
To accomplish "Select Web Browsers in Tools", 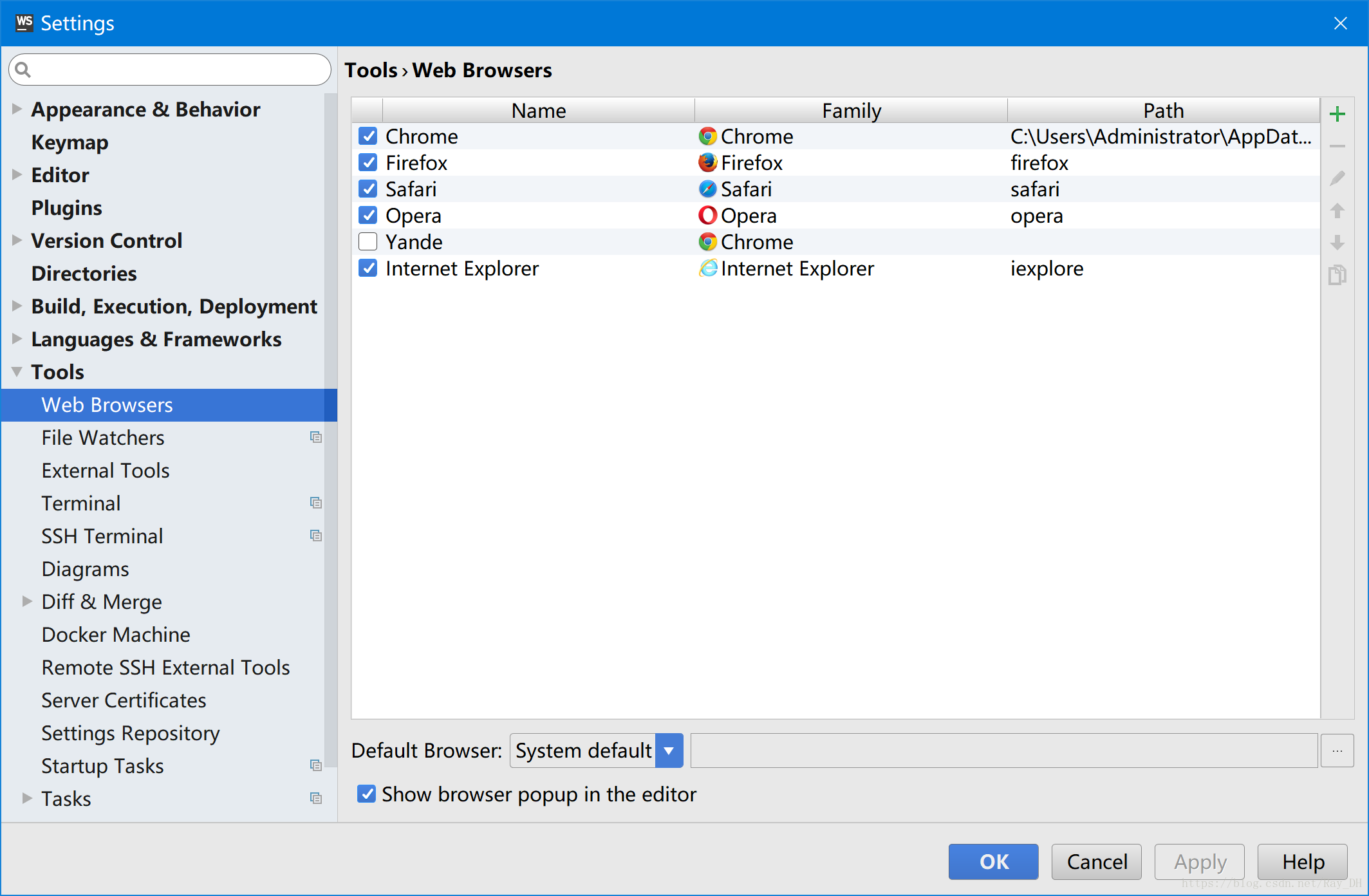I will [x=169, y=405].
